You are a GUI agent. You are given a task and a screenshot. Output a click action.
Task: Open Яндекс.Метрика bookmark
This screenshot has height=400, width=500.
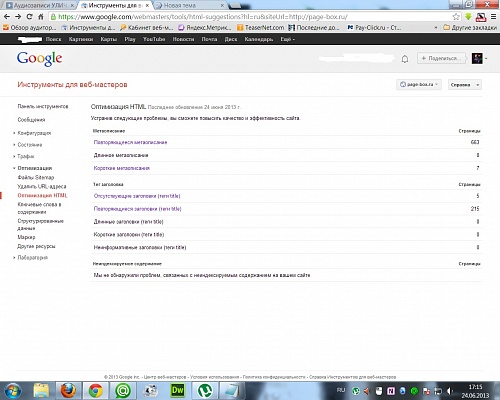204,28
